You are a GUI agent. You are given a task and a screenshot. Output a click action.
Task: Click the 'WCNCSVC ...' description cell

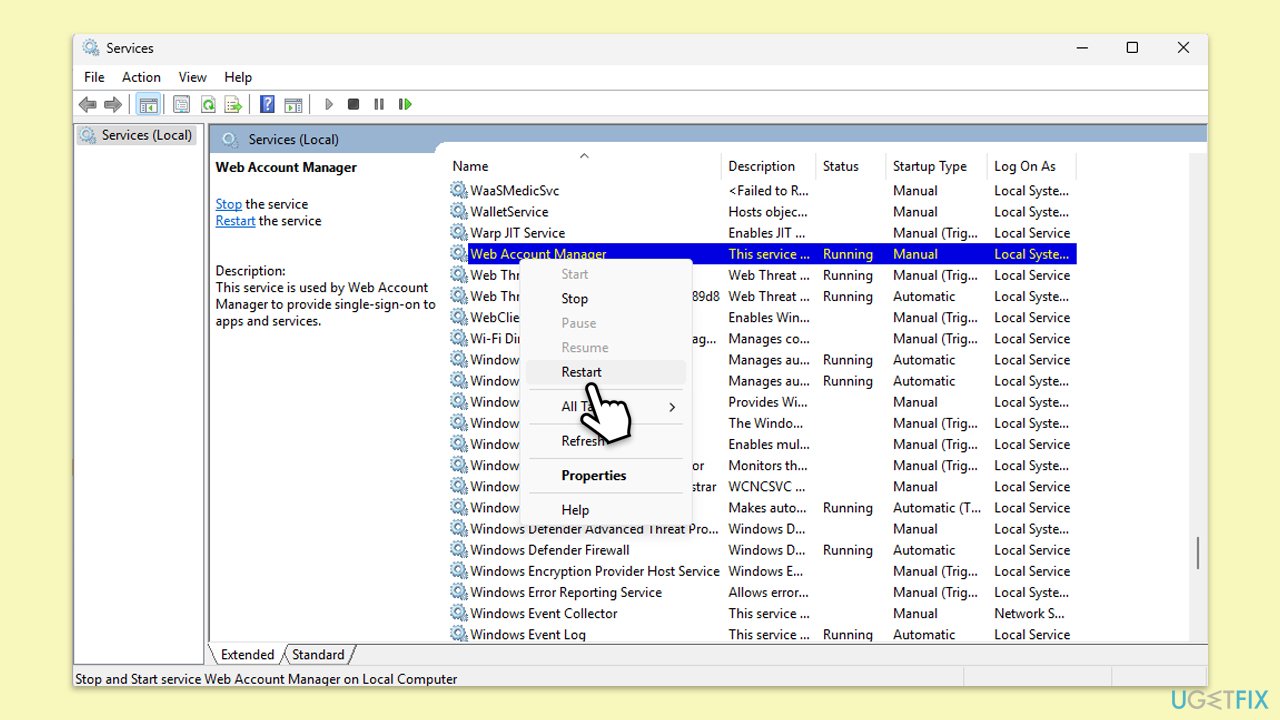pyautogui.click(x=767, y=487)
